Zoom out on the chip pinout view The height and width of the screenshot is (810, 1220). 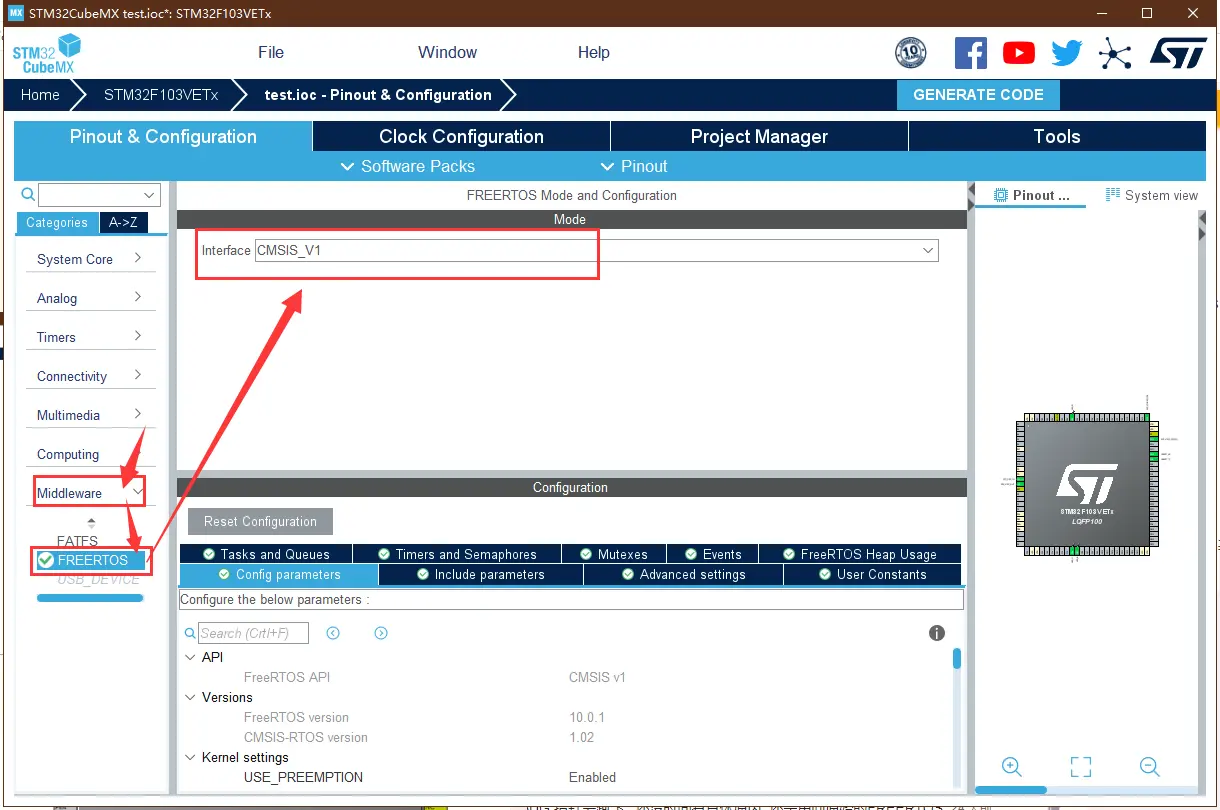[x=1150, y=767]
